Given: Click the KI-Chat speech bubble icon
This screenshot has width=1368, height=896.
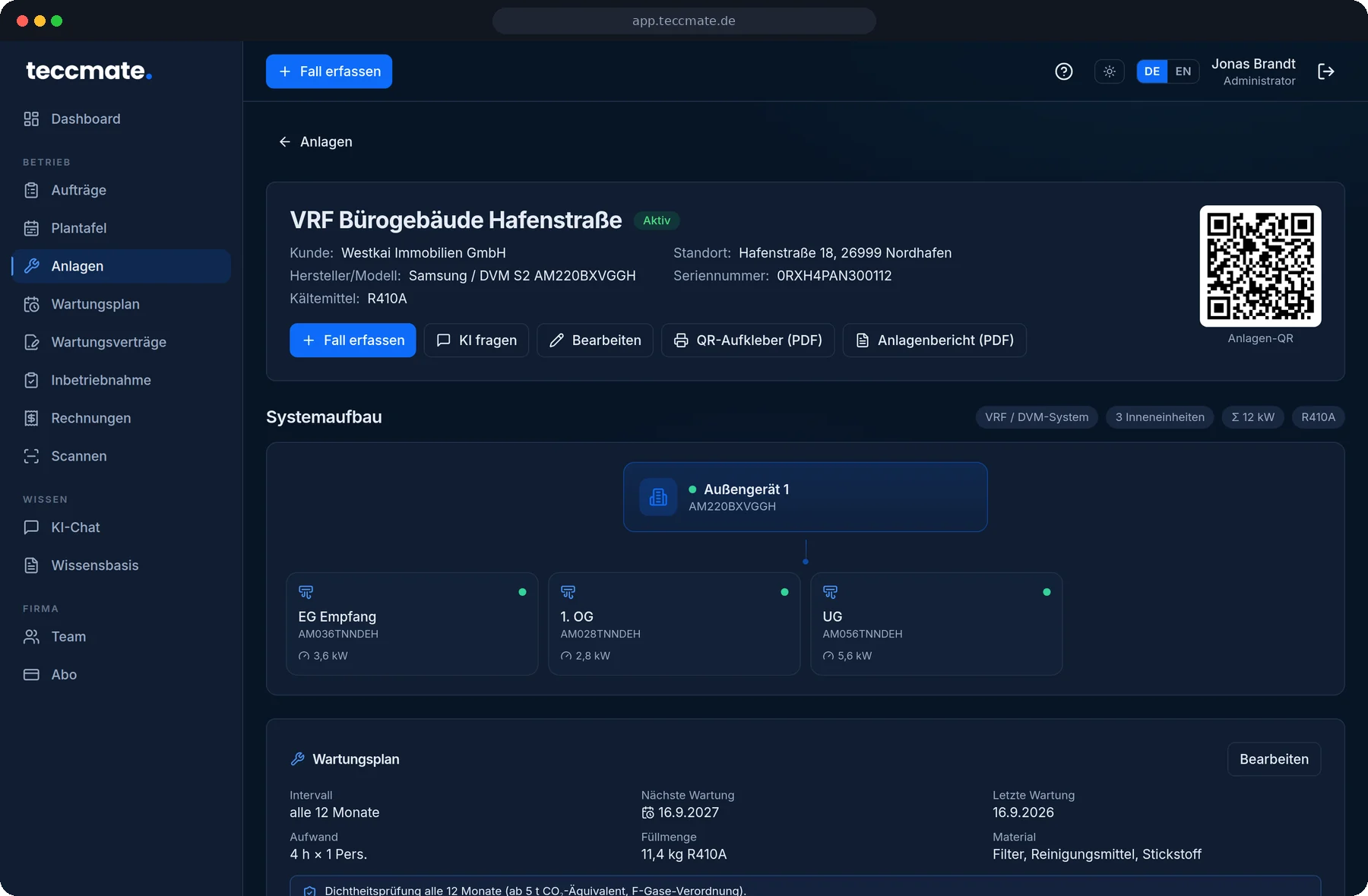Looking at the screenshot, I should (31, 527).
